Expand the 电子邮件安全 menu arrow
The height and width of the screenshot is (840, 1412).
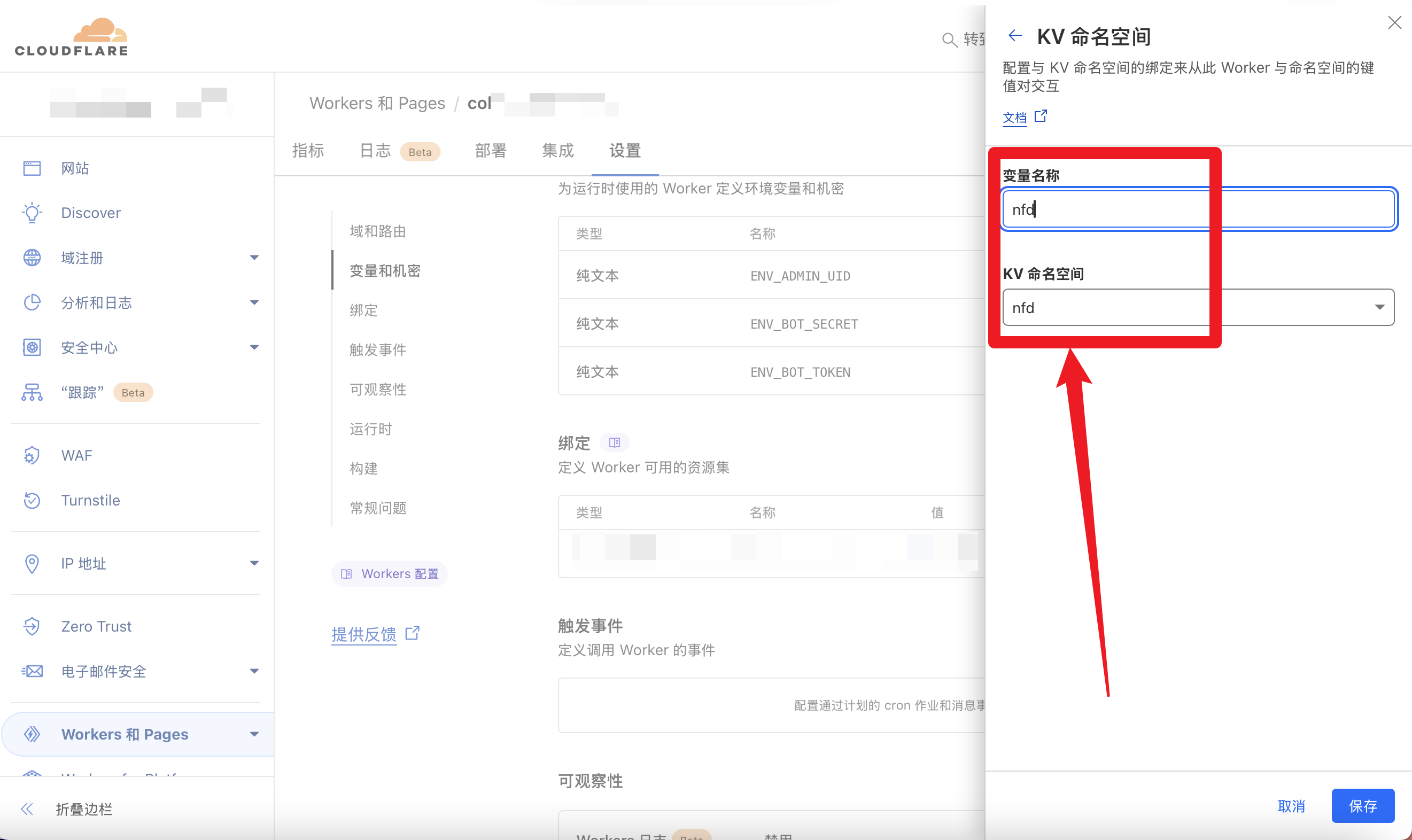pyautogui.click(x=254, y=671)
